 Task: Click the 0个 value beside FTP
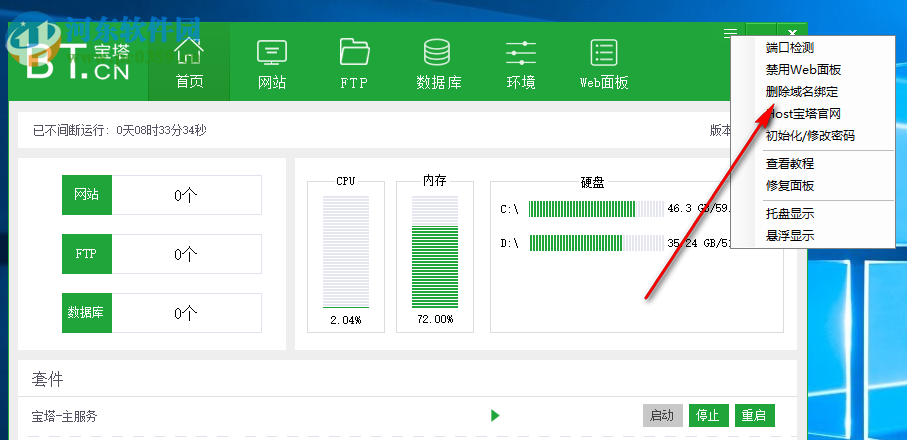coord(186,254)
